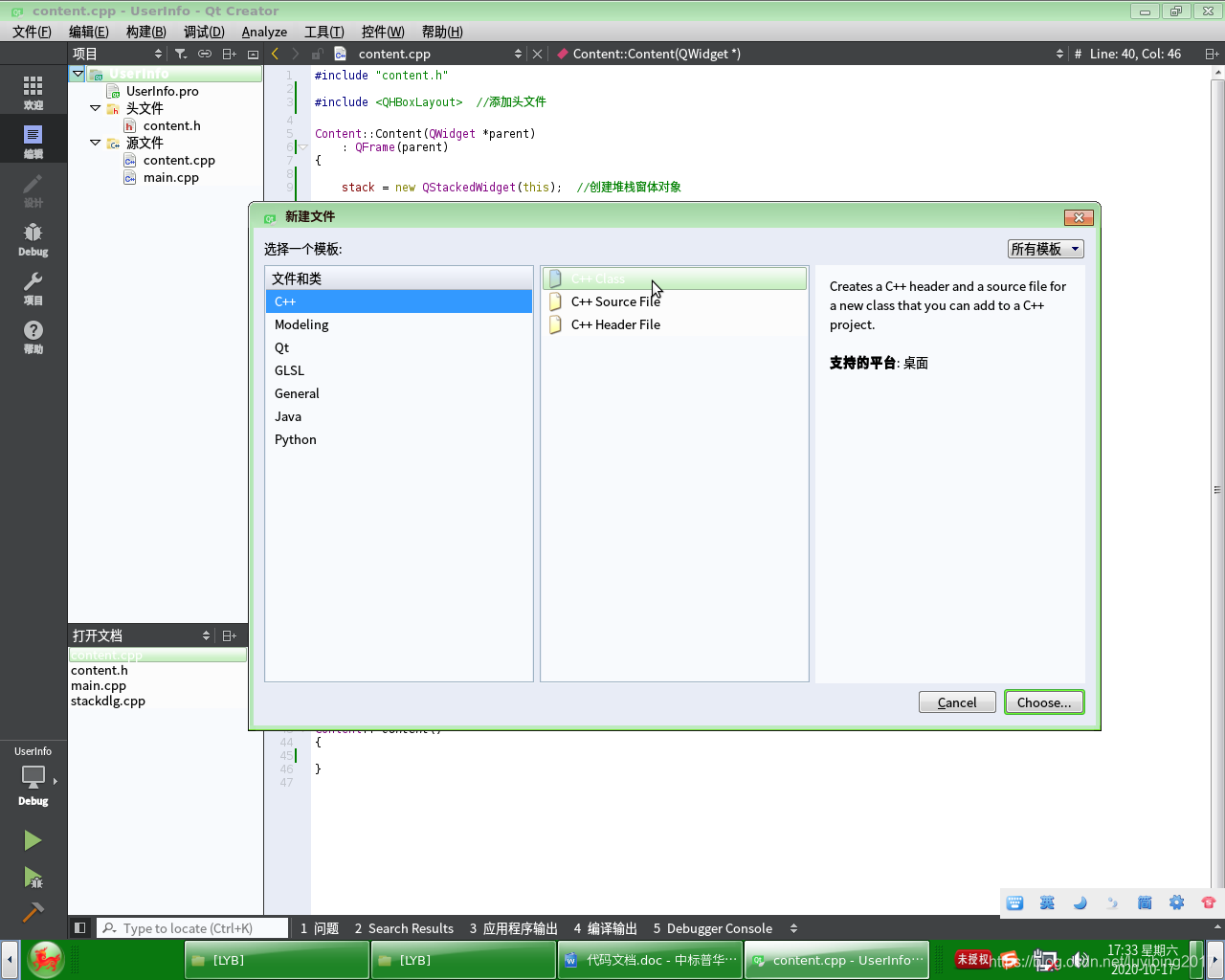Open the 编辑(E) menu
This screenshot has height=980, width=1225.
pyautogui.click(x=89, y=32)
